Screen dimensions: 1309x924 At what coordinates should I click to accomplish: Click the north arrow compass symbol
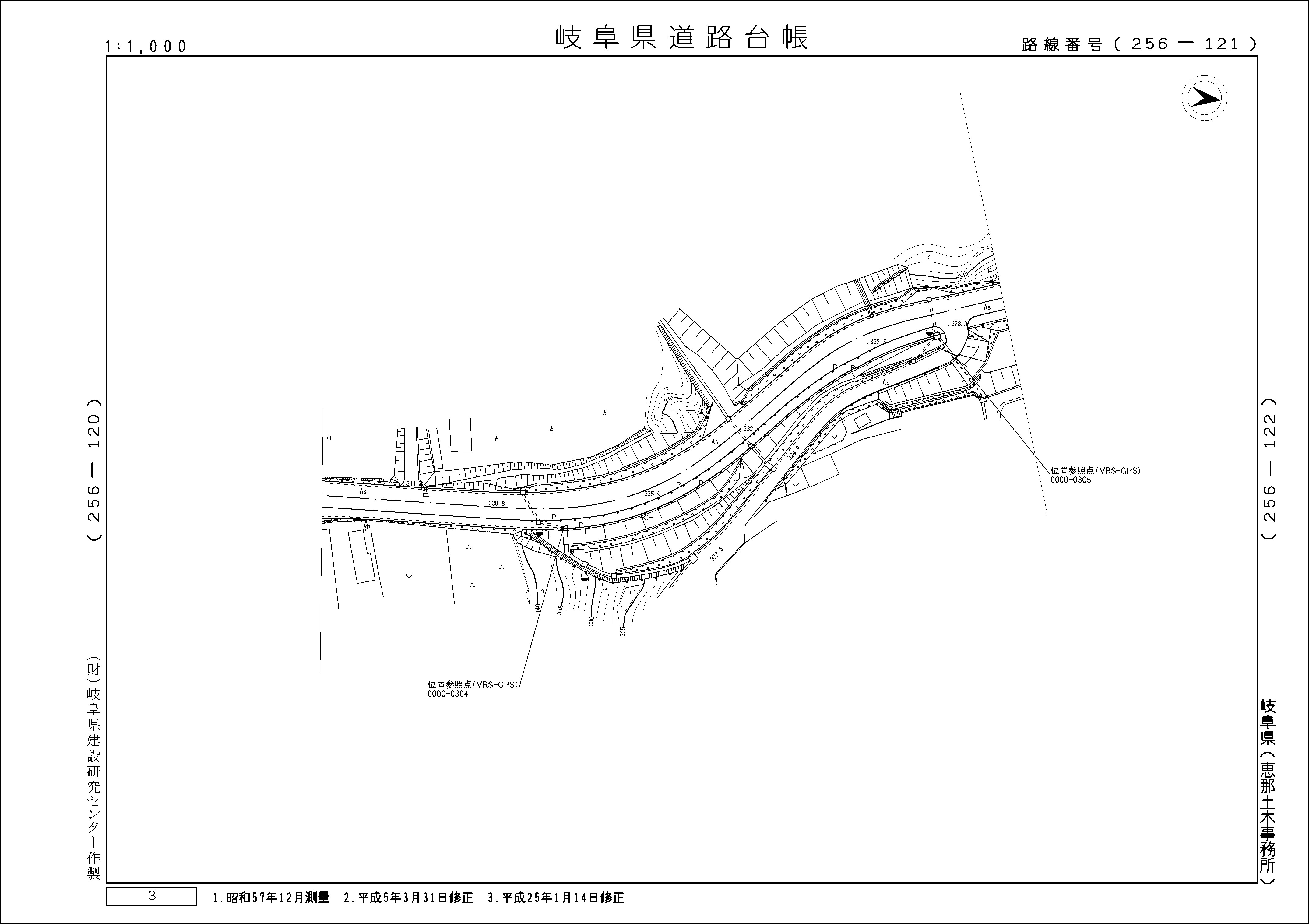coord(1204,98)
